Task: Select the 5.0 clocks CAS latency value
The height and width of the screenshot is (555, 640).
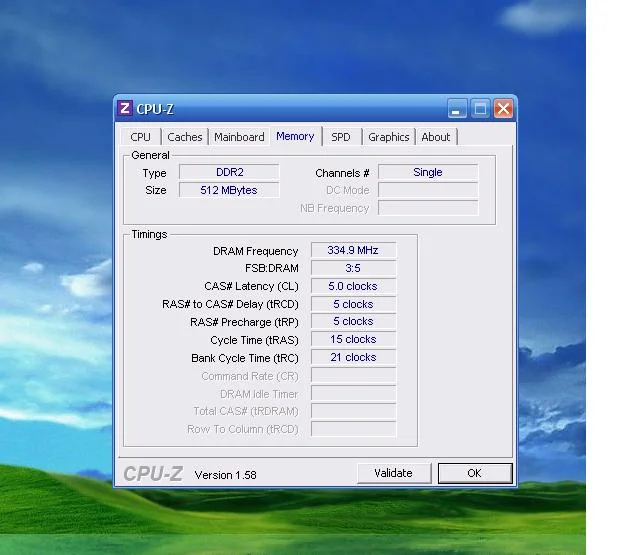Action: [x=353, y=286]
